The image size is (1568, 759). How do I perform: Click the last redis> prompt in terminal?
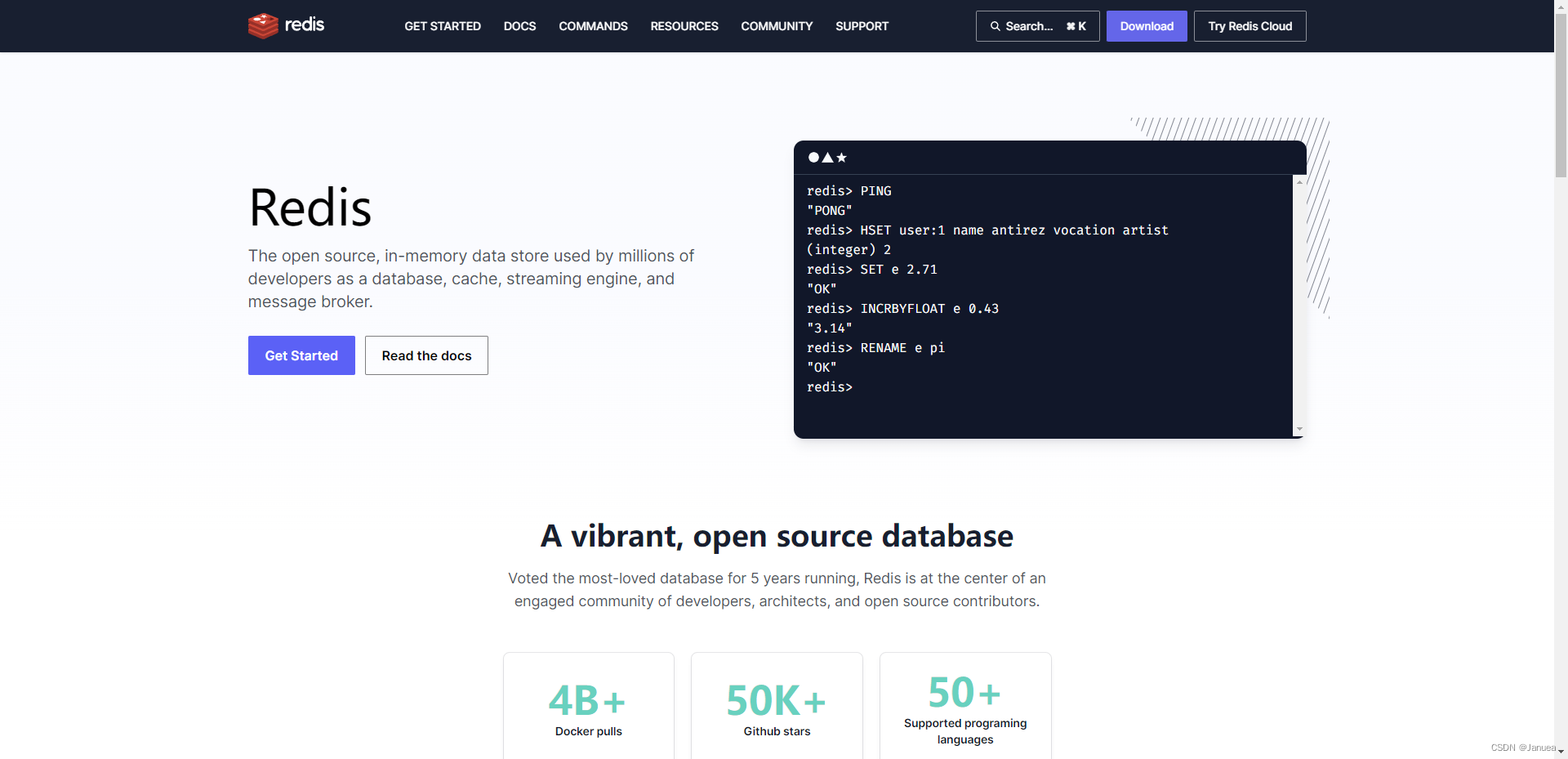click(830, 387)
